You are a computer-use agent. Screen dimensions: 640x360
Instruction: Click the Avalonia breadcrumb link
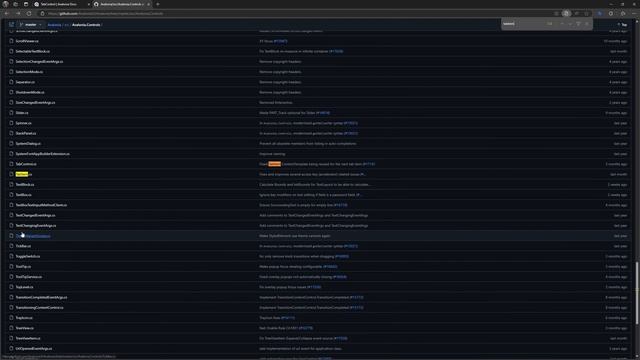click(54, 25)
